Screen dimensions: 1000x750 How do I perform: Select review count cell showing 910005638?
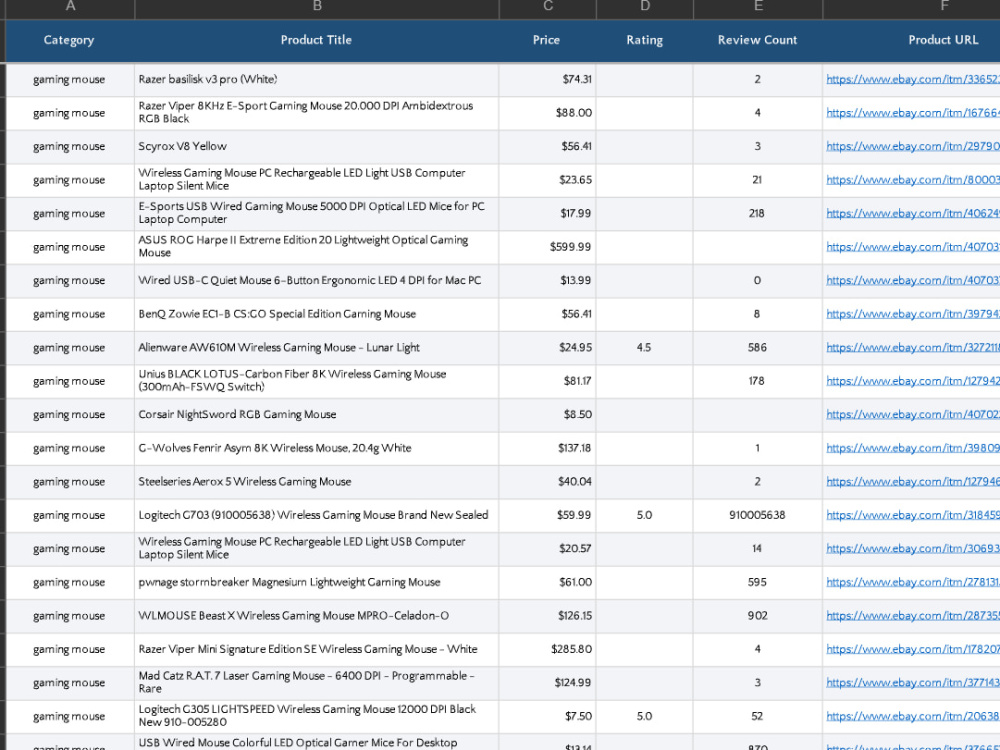point(758,515)
